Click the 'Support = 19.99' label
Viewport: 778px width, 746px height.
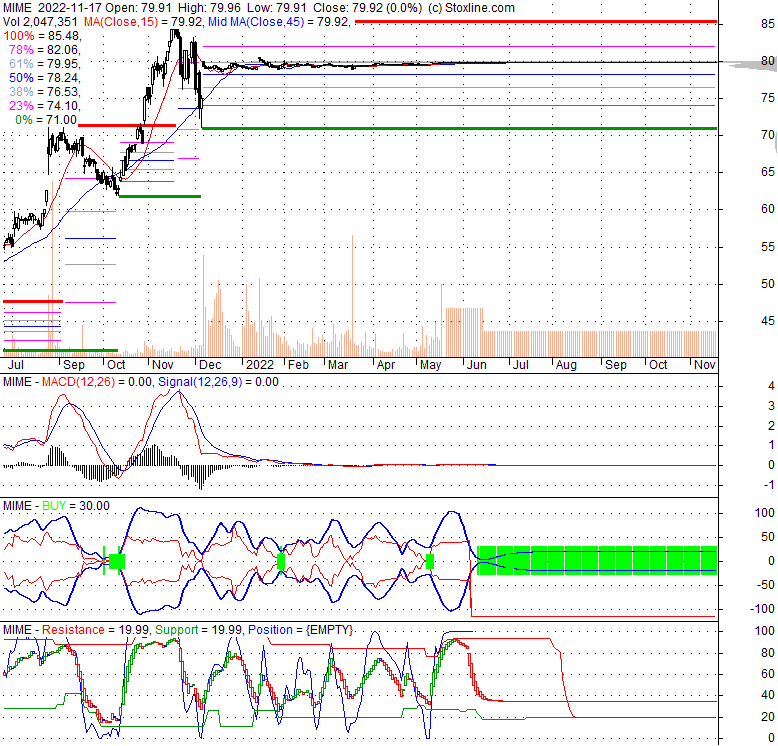pyautogui.click(x=198, y=630)
